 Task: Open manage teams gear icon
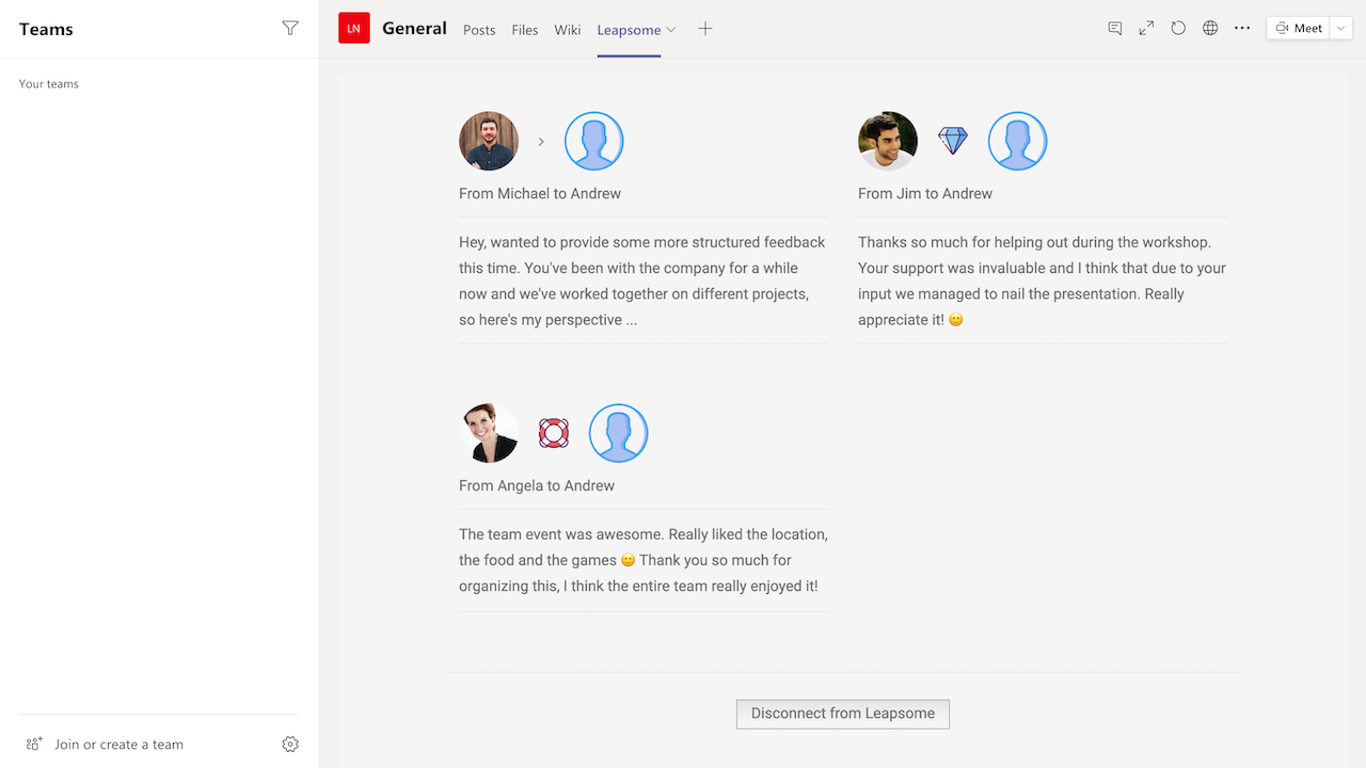(x=290, y=744)
